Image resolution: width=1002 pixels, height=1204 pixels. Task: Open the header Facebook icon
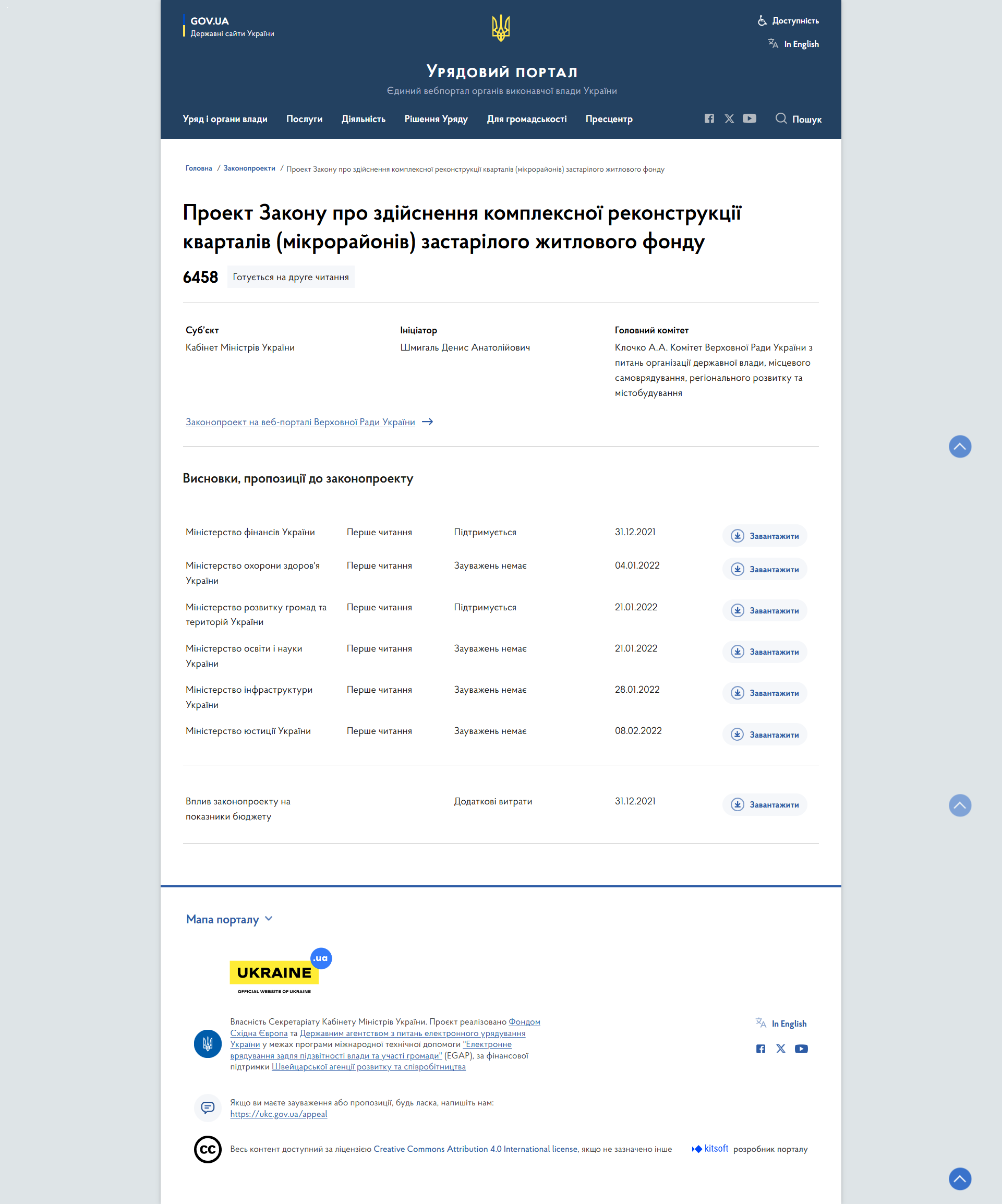click(709, 119)
